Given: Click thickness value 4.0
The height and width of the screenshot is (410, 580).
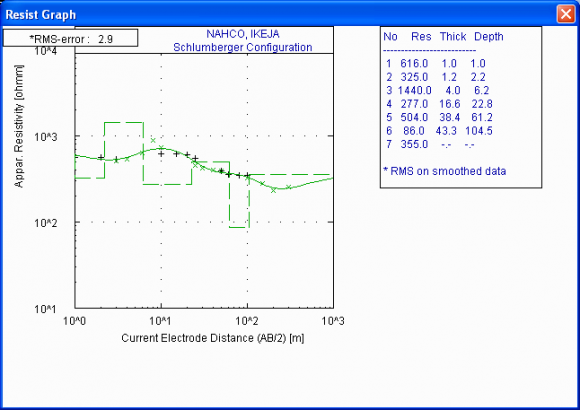Looking at the screenshot, I should click(453, 90).
